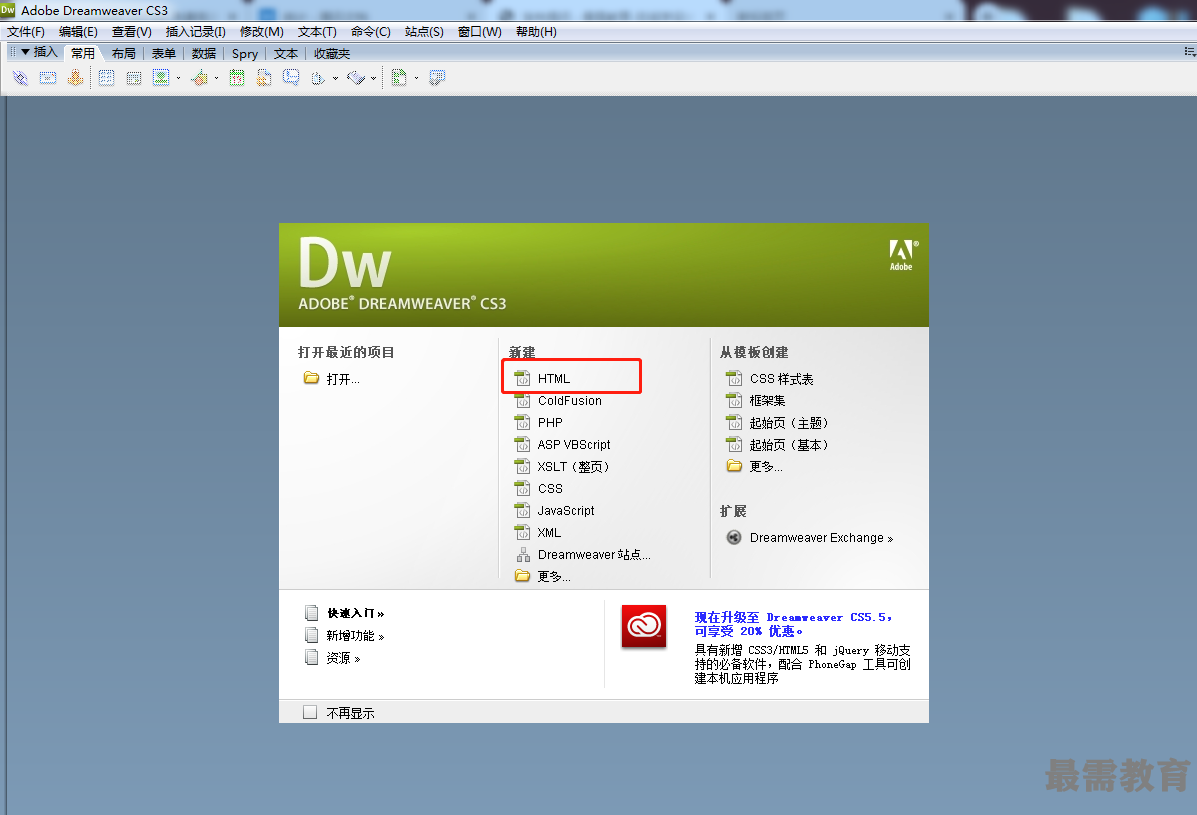Switch to the Spry insert tab
Image resolution: width=1197 pixels, height=815 pixels.
pyautogui.click(x=245, y=53)
